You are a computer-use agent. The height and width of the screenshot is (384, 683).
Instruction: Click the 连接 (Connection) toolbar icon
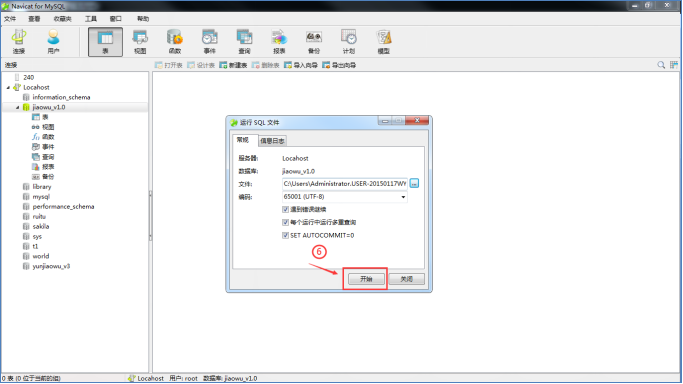point(19,41)
